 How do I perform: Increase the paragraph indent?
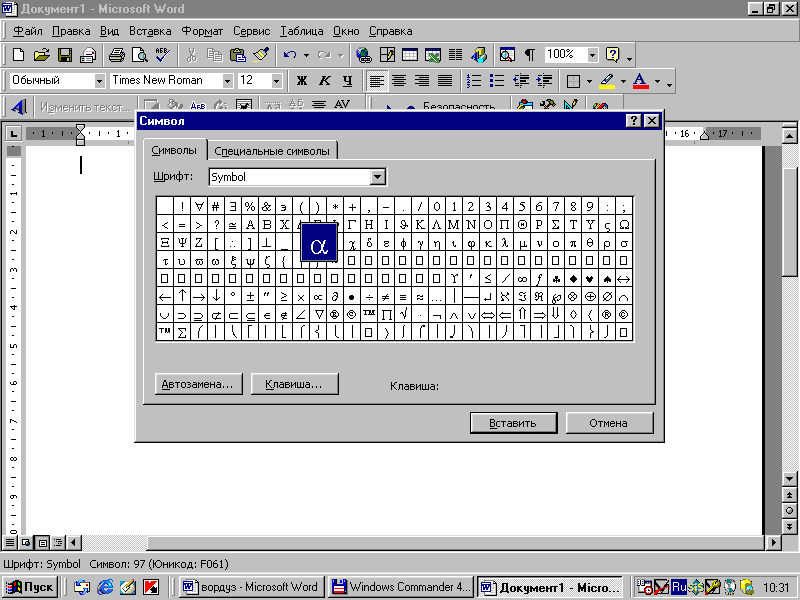tap(544, 81)
